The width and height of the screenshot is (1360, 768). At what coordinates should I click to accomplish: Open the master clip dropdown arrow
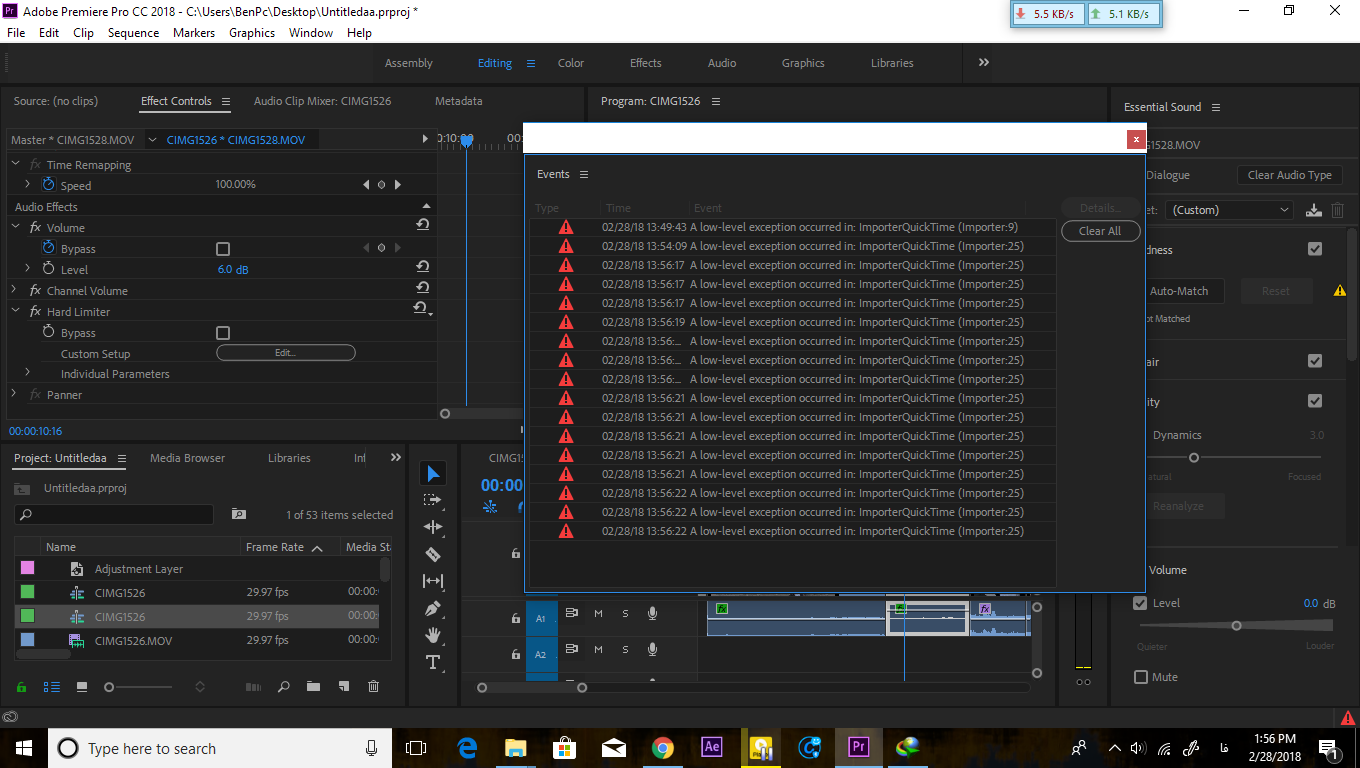coord(153,139)
